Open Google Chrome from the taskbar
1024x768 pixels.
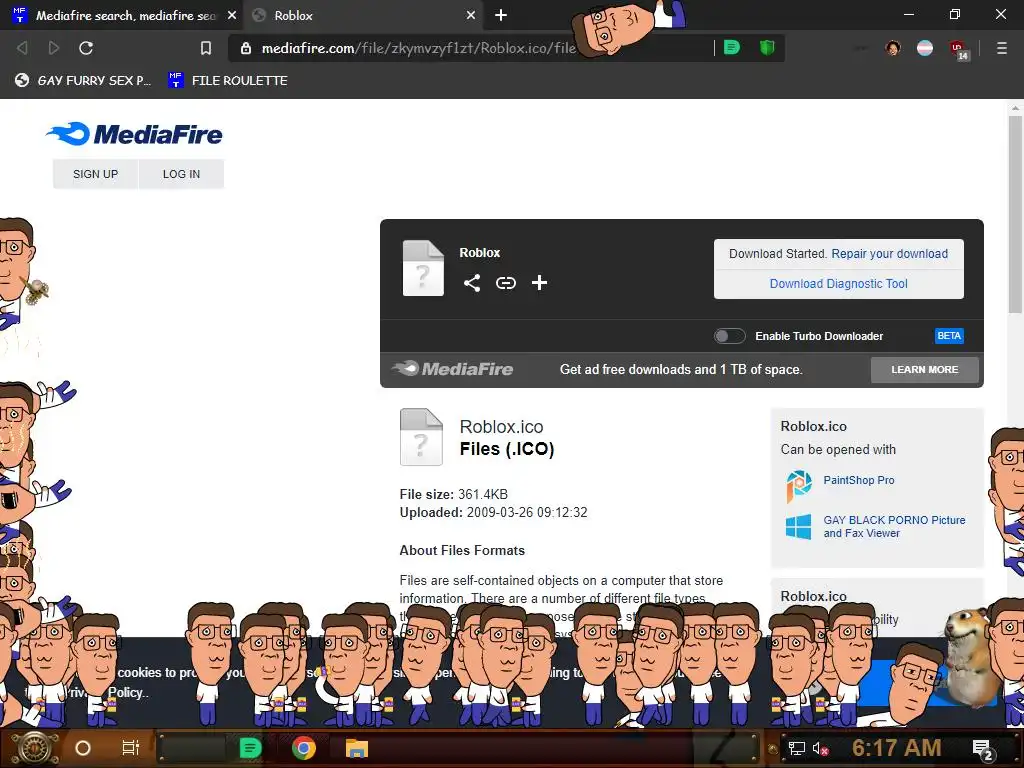pos(304,748)
